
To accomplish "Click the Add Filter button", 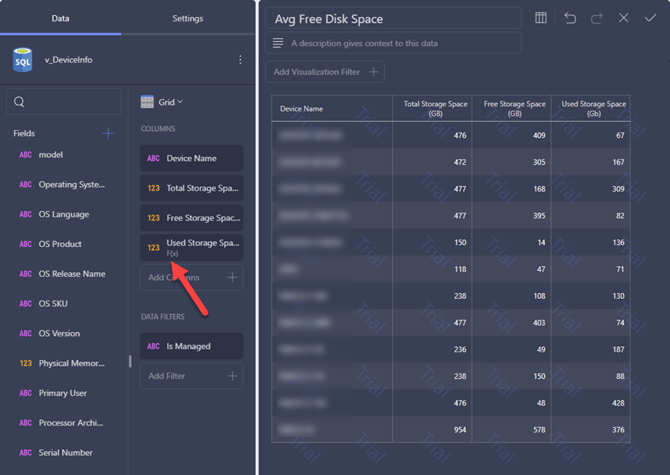I will 191,376.
